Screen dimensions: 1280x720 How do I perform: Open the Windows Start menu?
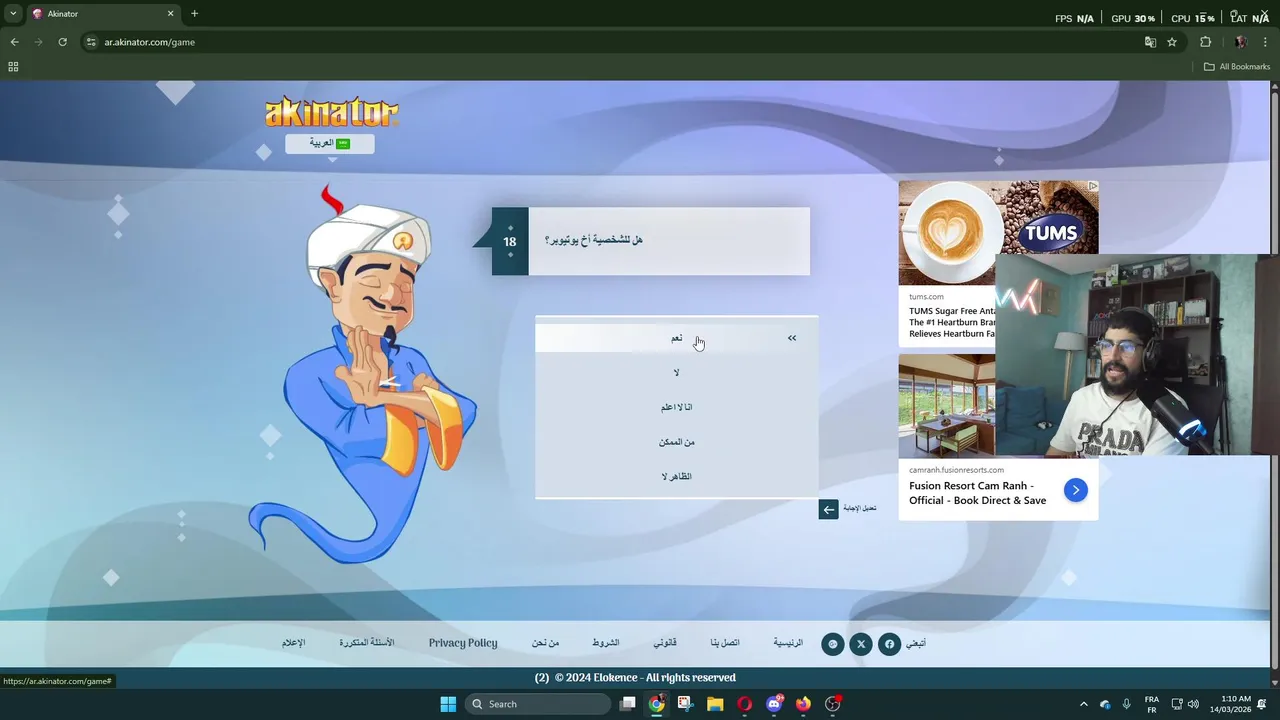(448, 704)
